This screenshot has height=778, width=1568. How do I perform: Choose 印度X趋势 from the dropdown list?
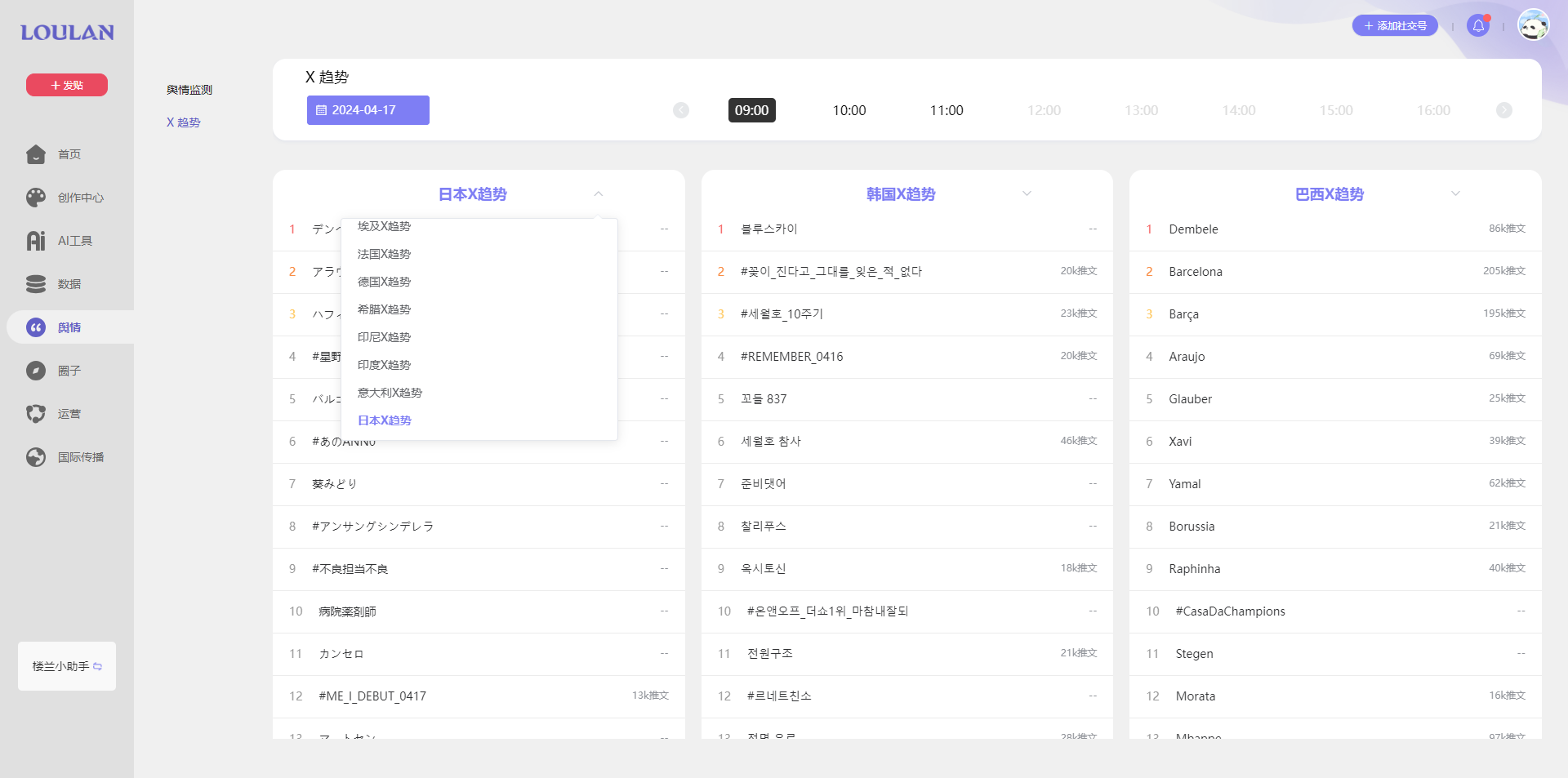pyautogui.click(x=479, y=365)
